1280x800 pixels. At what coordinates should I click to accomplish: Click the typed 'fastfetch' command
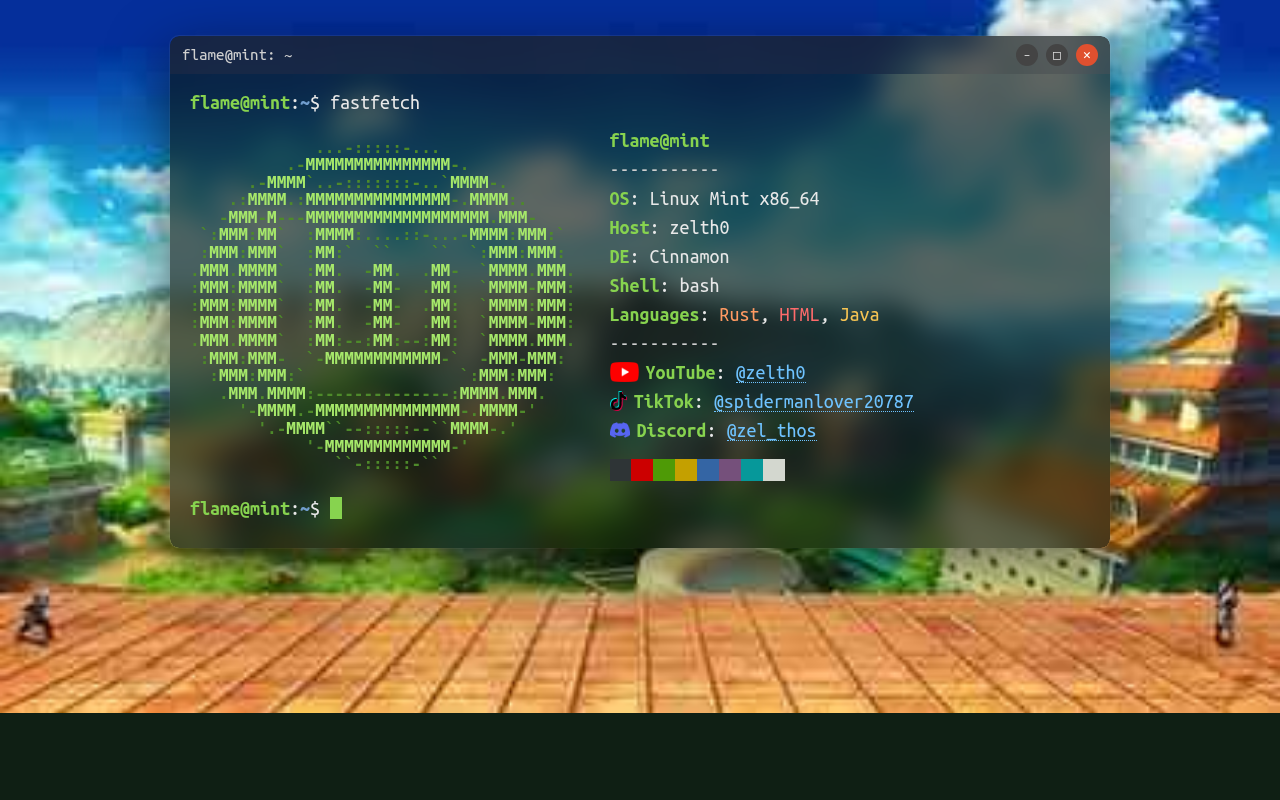point(375,103)
